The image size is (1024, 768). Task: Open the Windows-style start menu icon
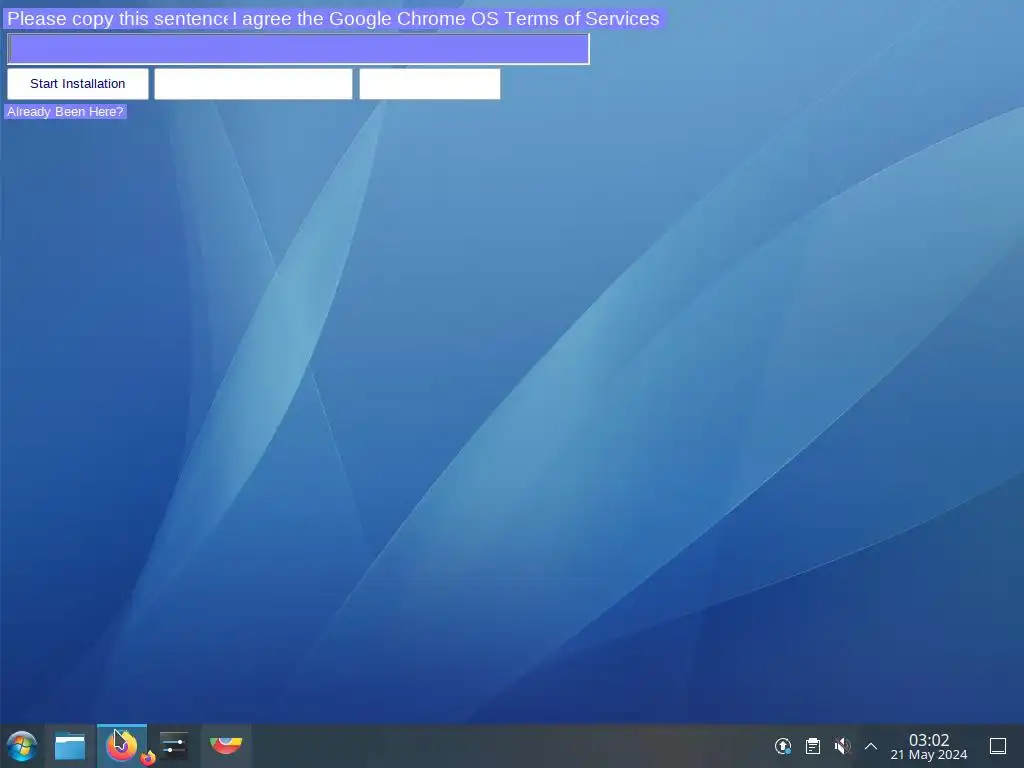(22, 746)
